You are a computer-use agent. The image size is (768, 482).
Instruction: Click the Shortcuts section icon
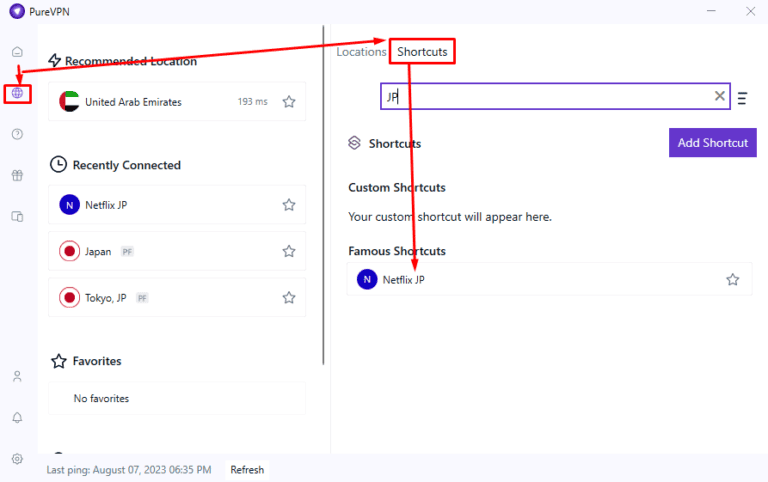[x=354, y=143]
